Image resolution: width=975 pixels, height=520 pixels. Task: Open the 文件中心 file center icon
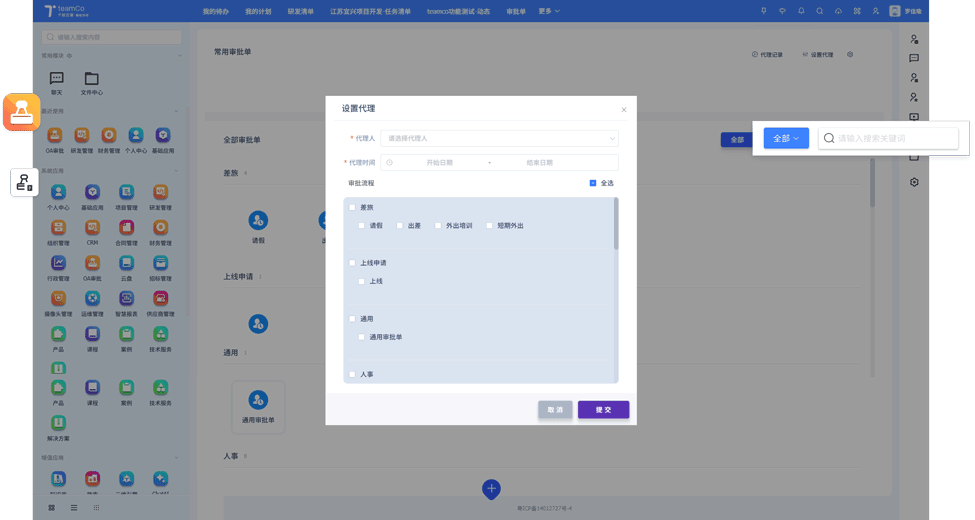point(91,79)
